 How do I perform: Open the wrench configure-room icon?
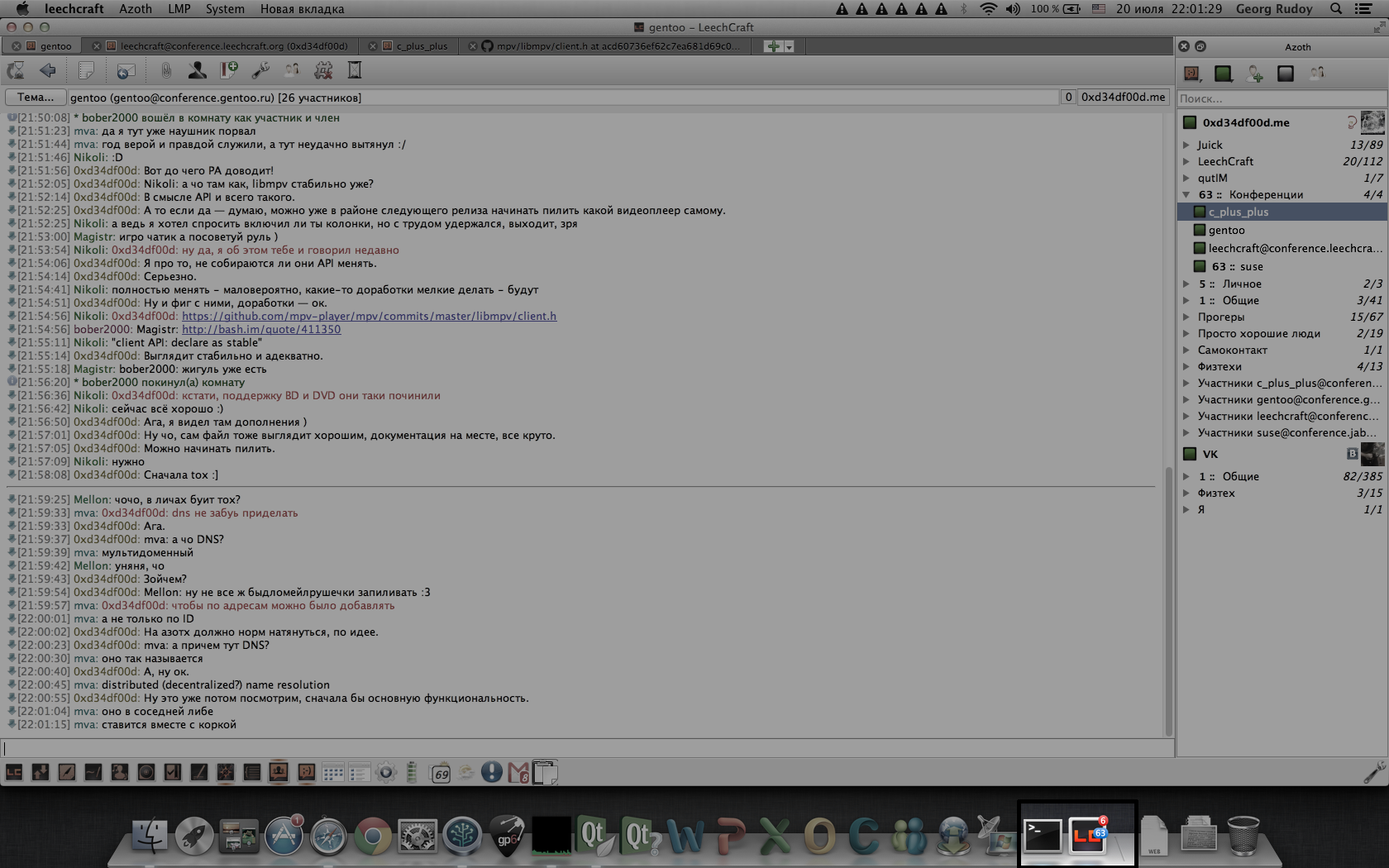click(x=260, y=71)
